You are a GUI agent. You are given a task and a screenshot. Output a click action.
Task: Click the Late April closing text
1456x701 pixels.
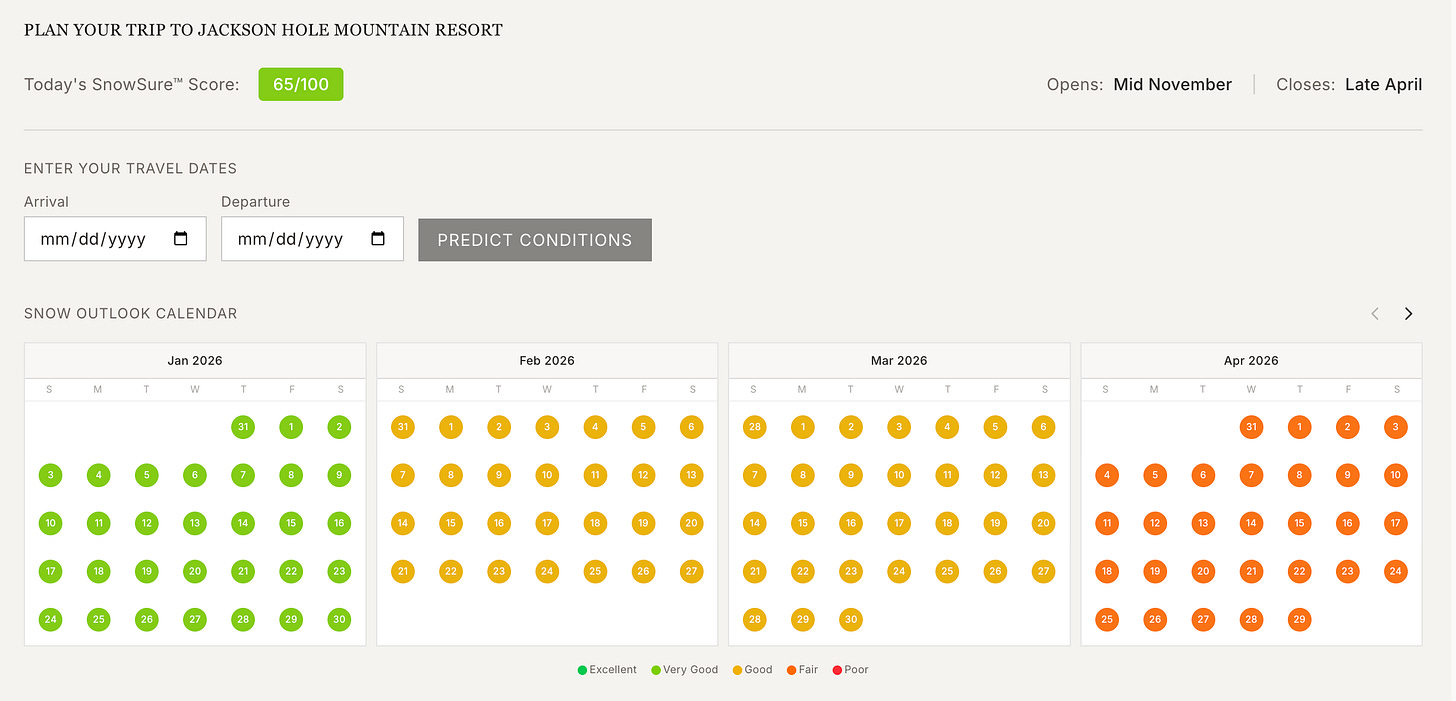tap(1384, 85)
